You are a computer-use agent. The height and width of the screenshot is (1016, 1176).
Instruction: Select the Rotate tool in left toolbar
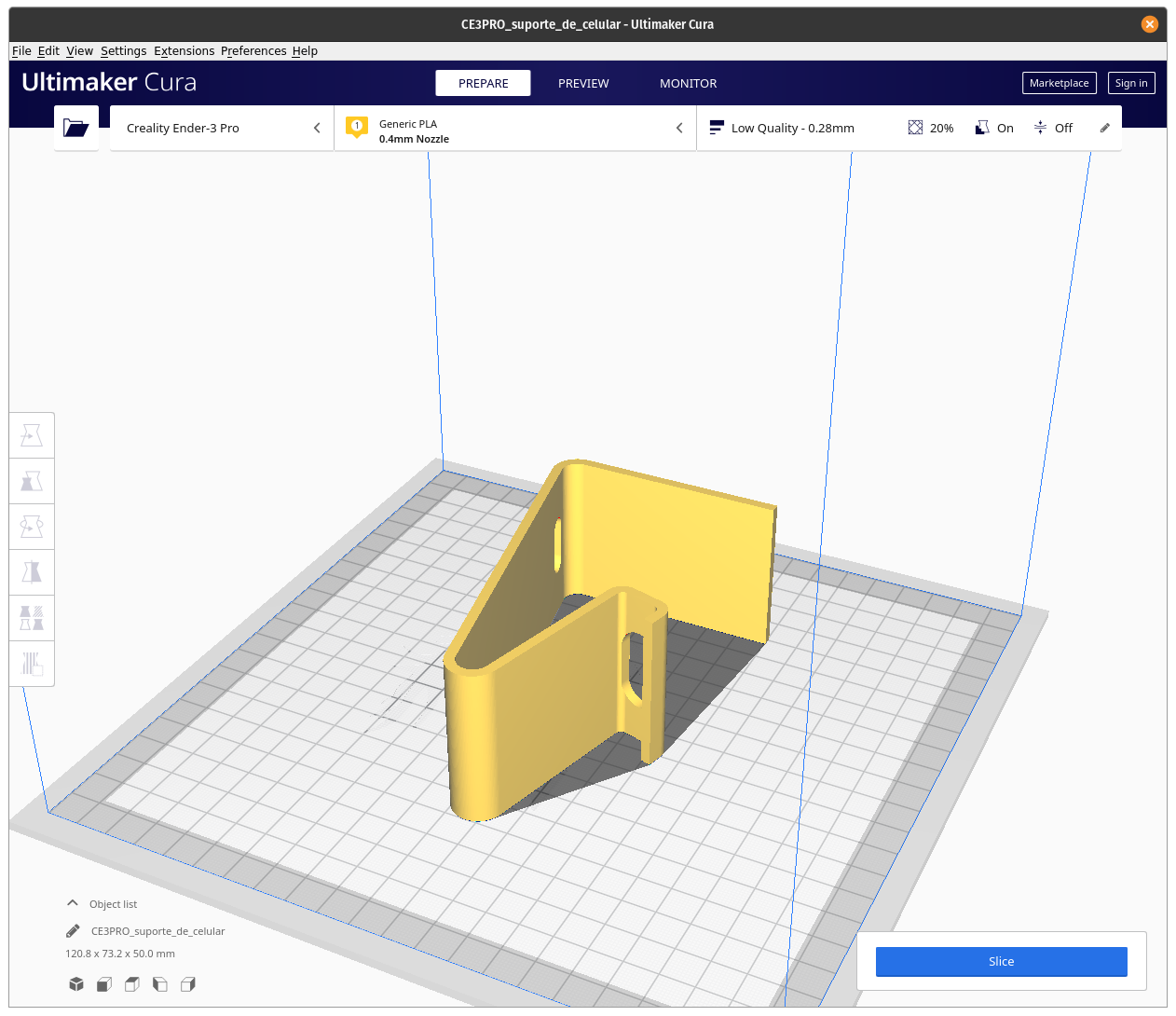click(x=32, y=527)
